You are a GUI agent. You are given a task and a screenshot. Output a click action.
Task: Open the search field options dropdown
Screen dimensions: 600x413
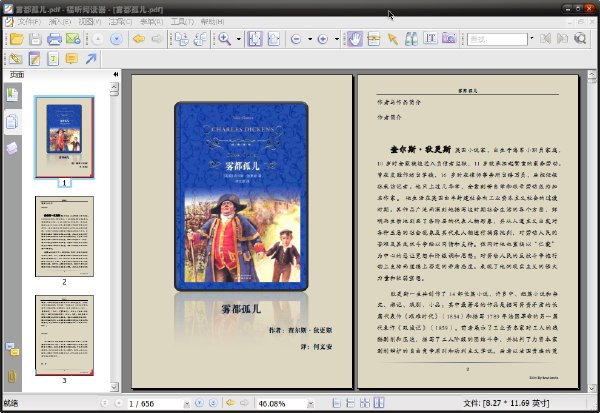pyautogui.click(x=532, y=39)
